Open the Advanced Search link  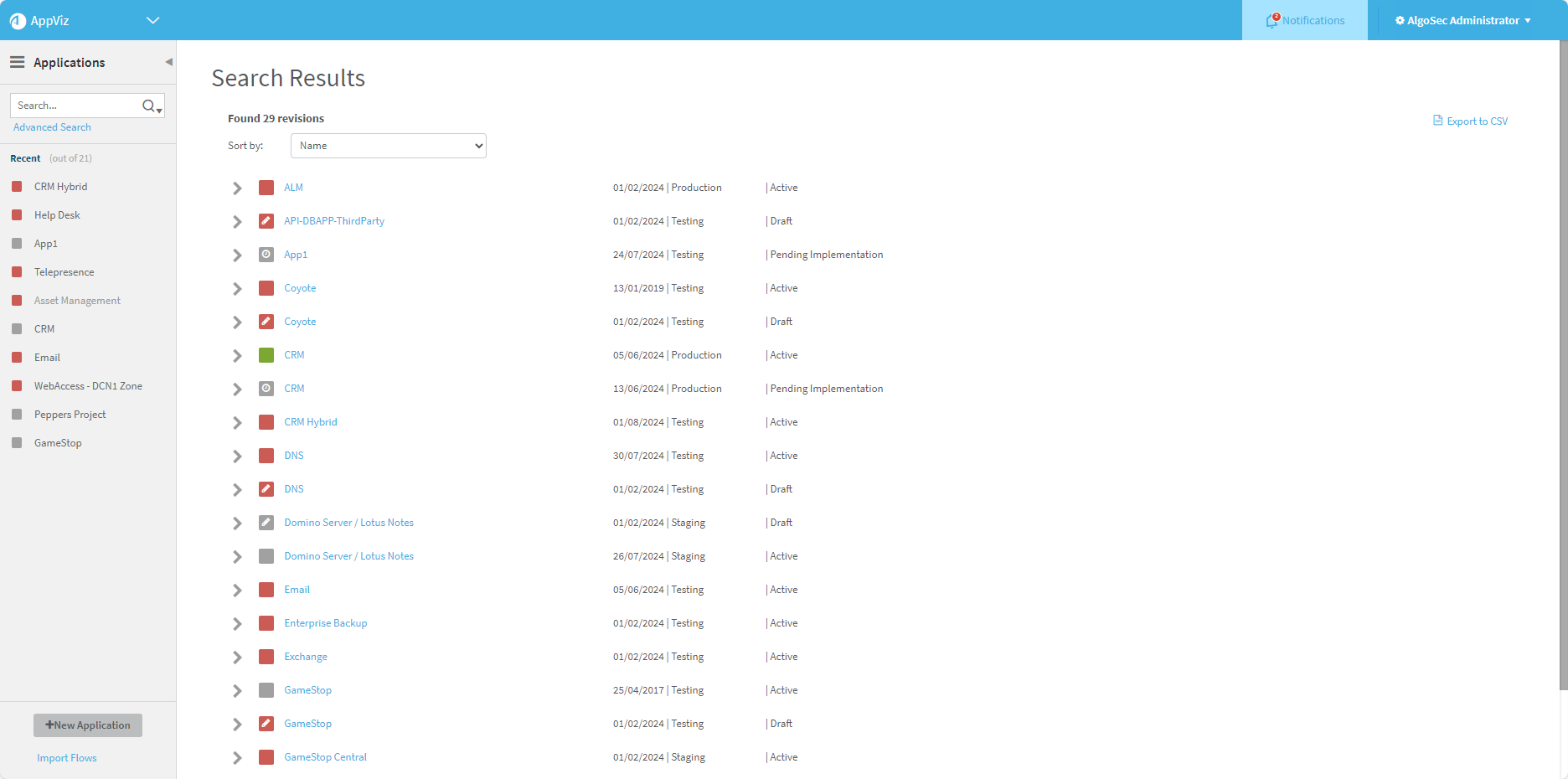52,127
